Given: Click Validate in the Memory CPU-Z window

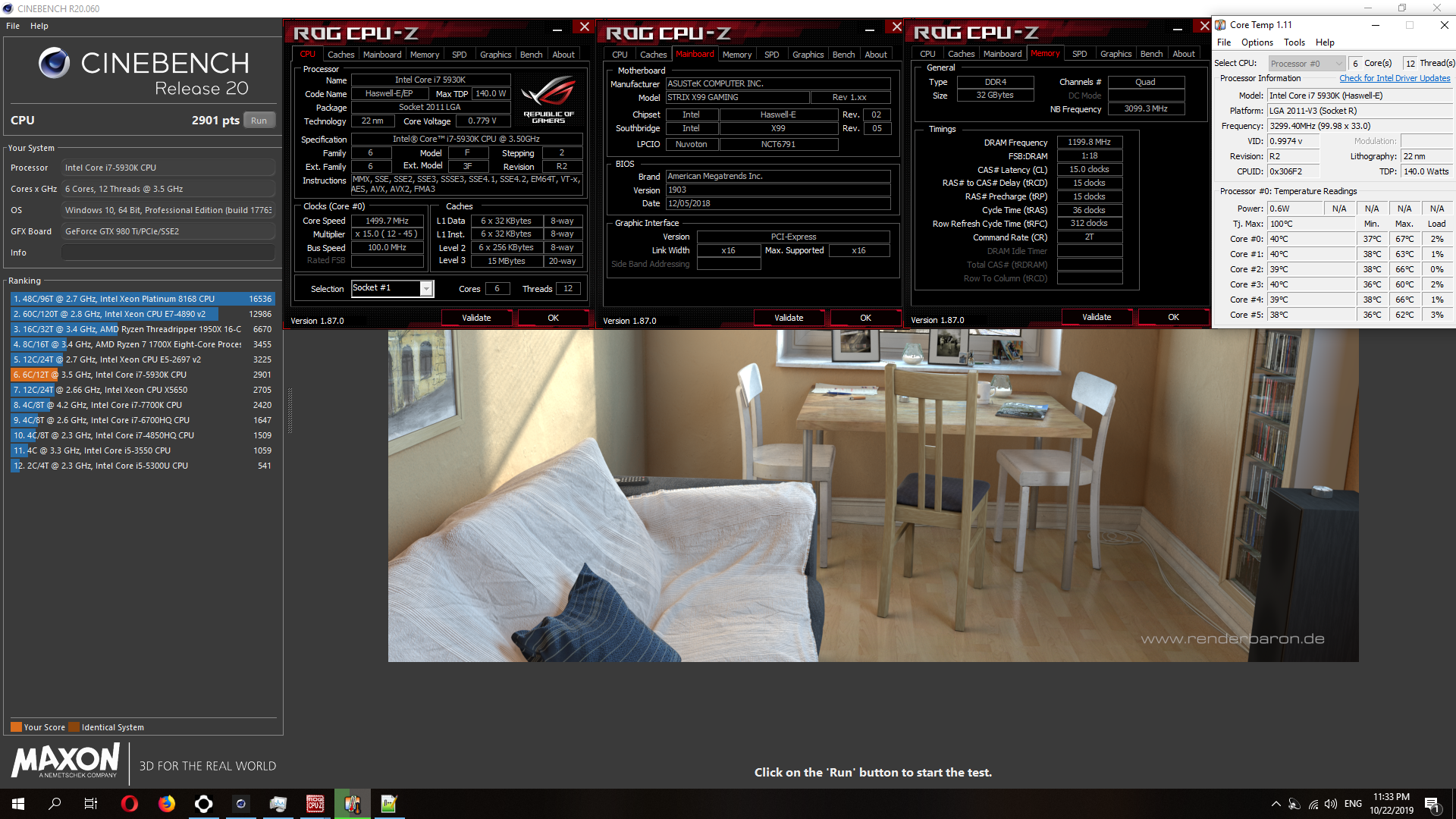Looking at the screenshot, I should pos(1097,317).
